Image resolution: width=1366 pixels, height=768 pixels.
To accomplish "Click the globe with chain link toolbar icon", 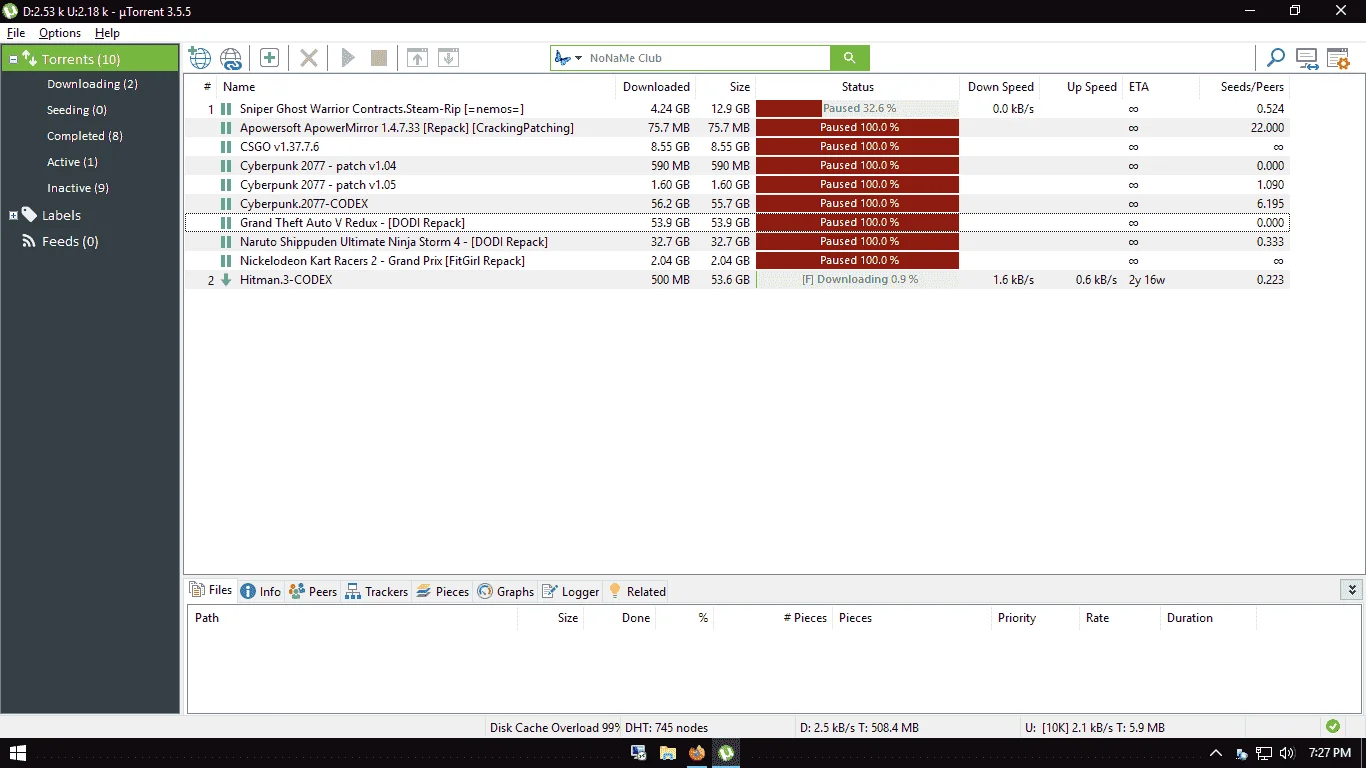I will pyautogui.click(x=231, y=58).
